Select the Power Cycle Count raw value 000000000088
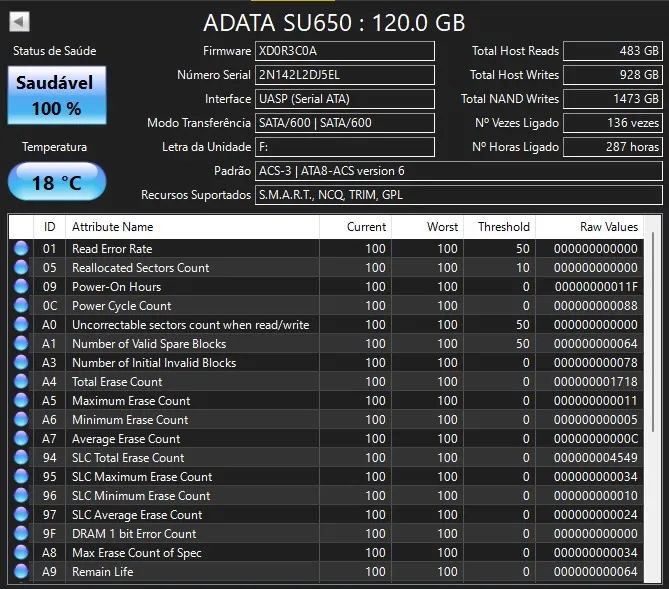The image size is (669, 589). click(x=596, y=306)
